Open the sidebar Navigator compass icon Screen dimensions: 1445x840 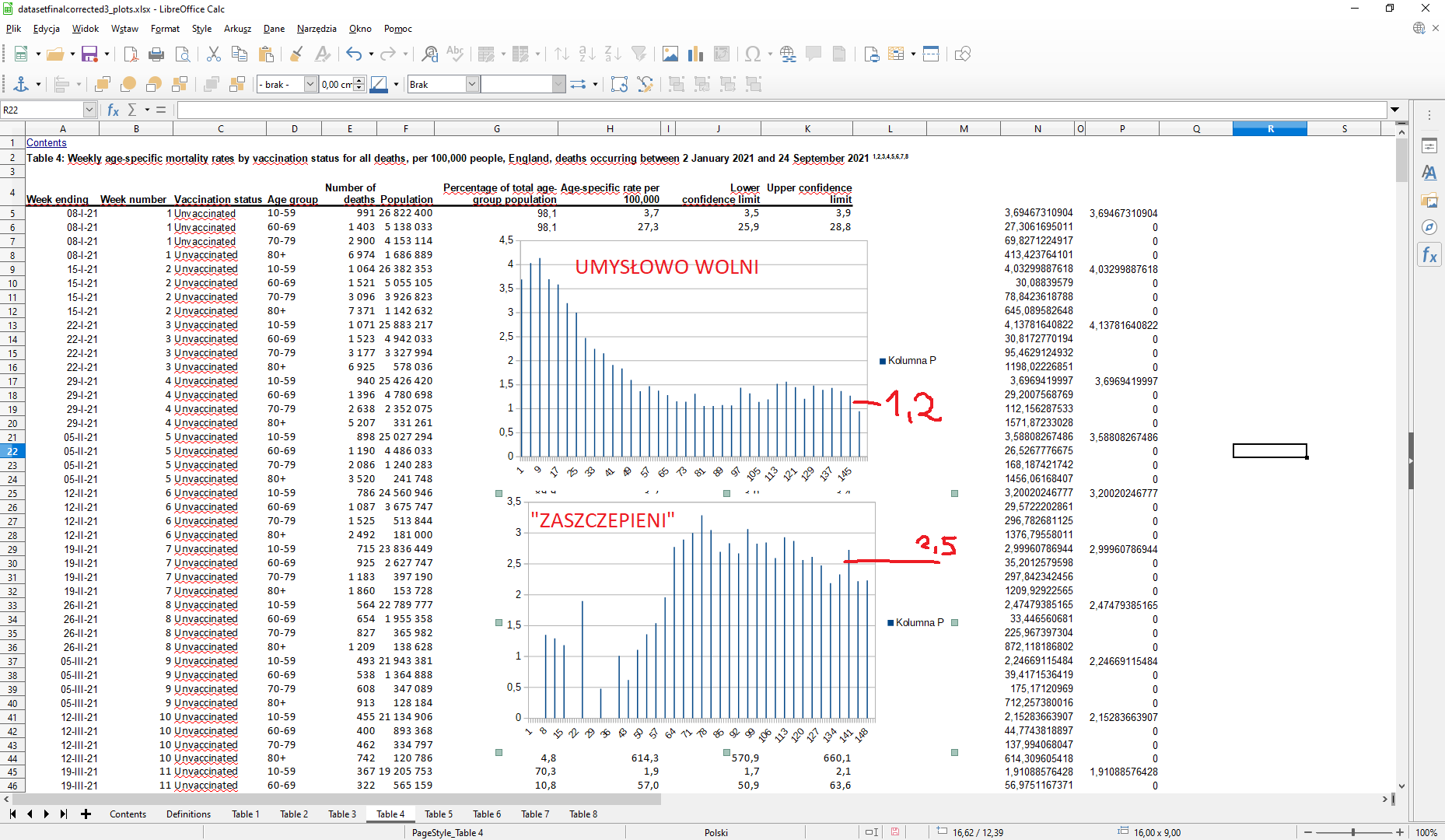click(1429, 226)
